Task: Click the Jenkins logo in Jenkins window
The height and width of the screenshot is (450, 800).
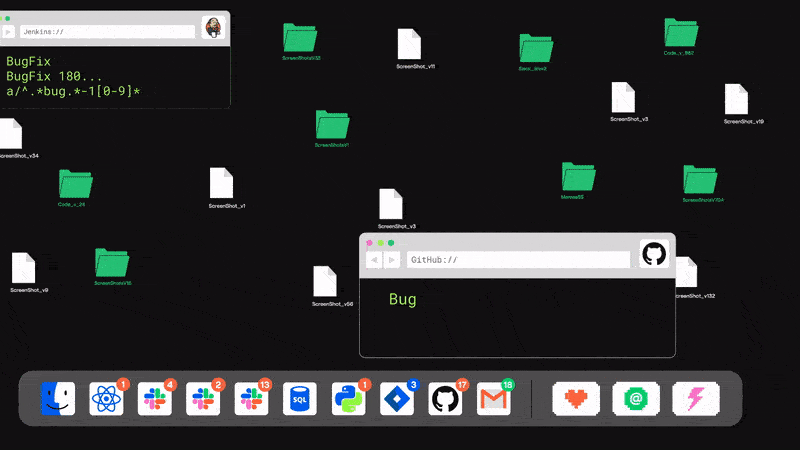Action: [x=213, y=27]
